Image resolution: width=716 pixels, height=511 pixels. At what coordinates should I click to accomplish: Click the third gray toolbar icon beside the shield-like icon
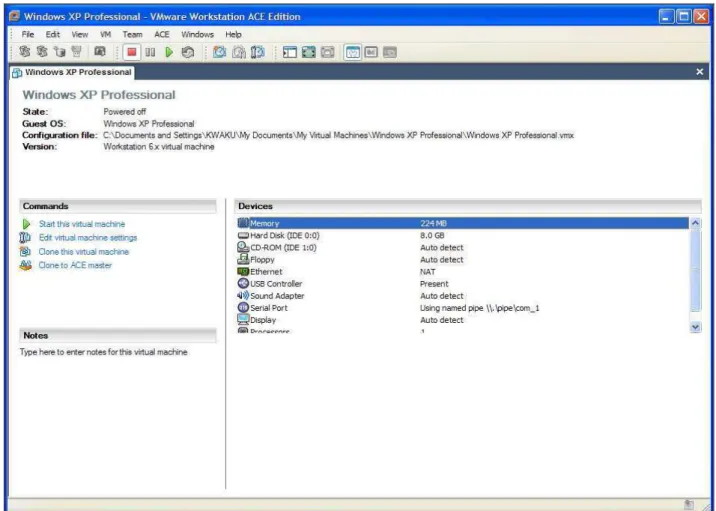(x=59, y=52)
